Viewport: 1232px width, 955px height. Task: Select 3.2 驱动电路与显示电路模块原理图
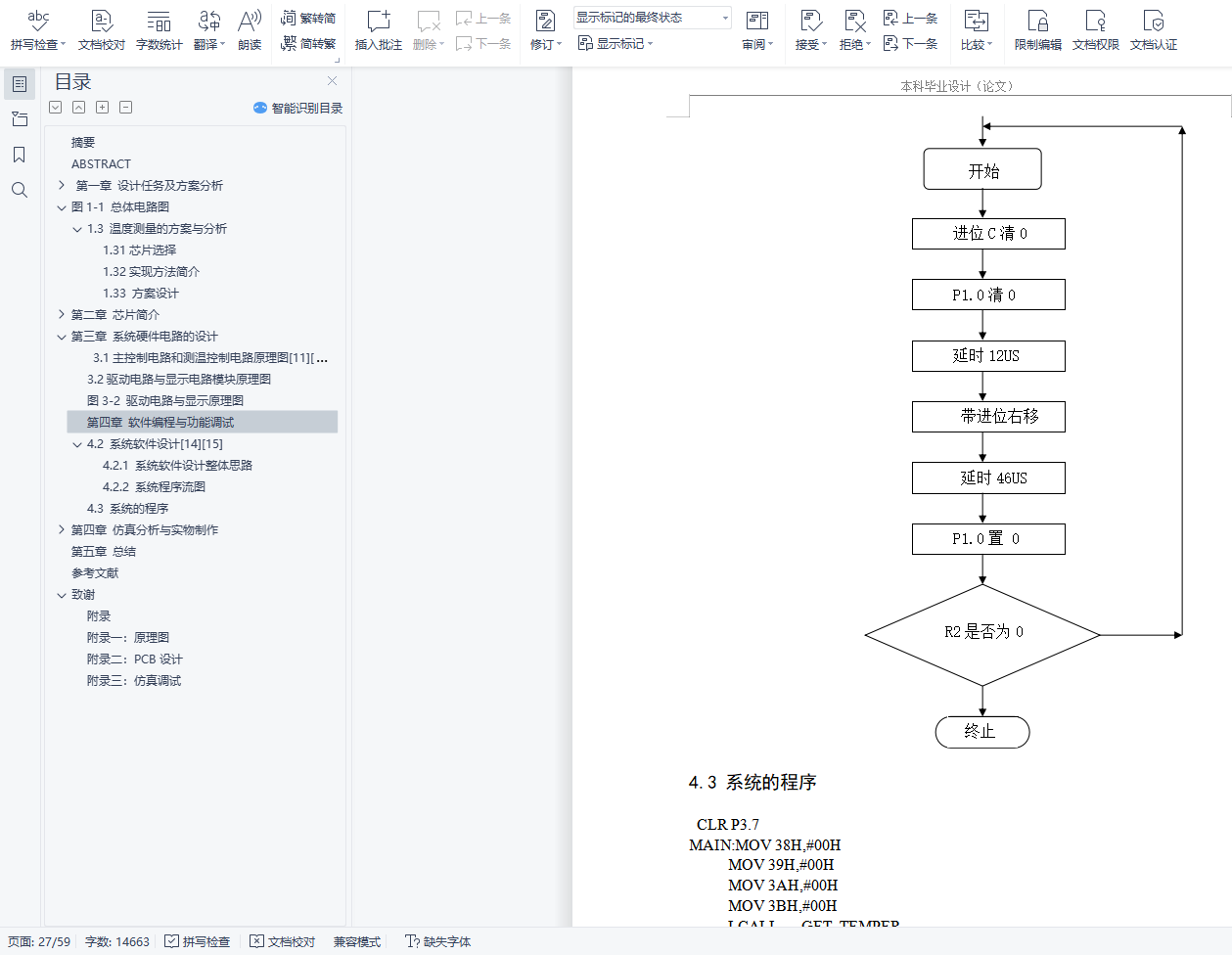[x=179, y=379]
